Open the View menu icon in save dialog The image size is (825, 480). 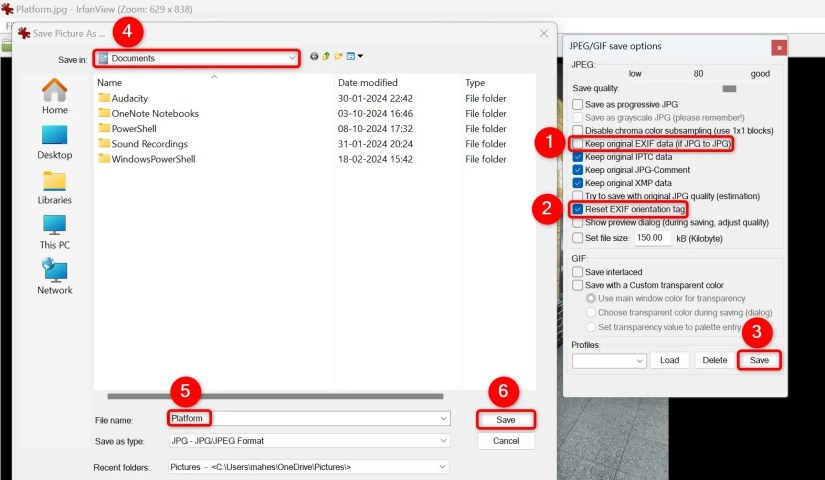(355, 56)
